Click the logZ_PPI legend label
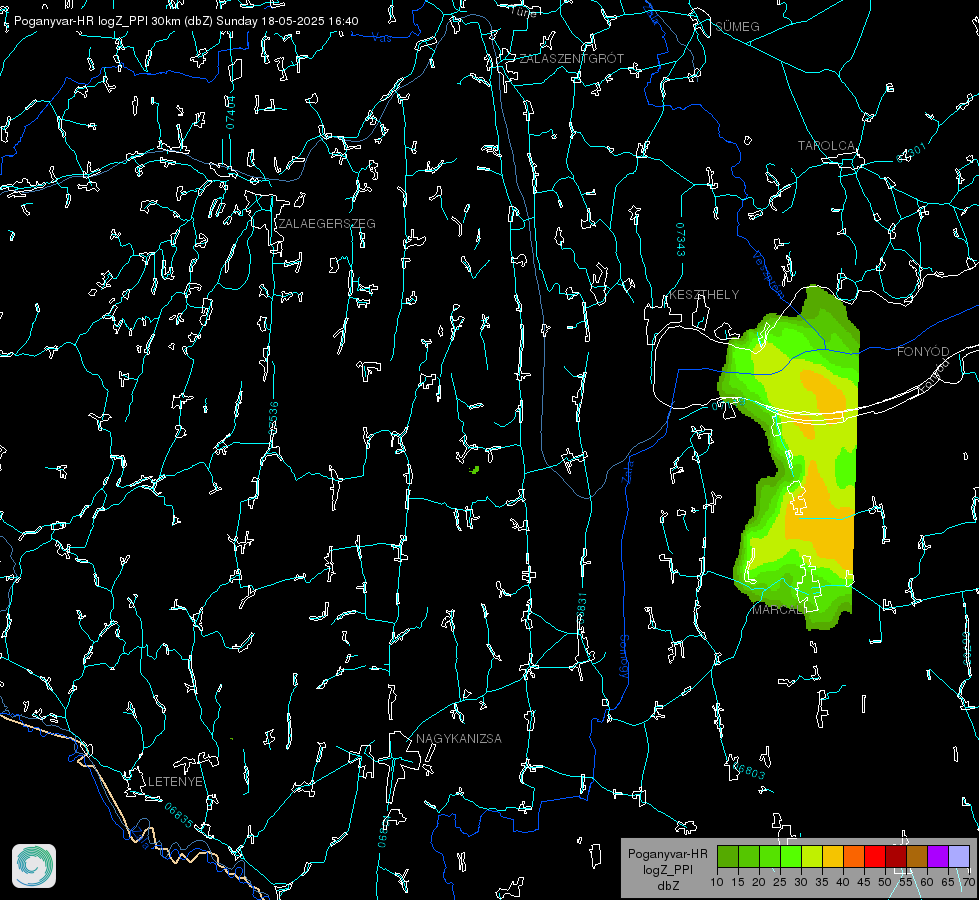Screen dimensions: 979x900 (x=668, y=870)
